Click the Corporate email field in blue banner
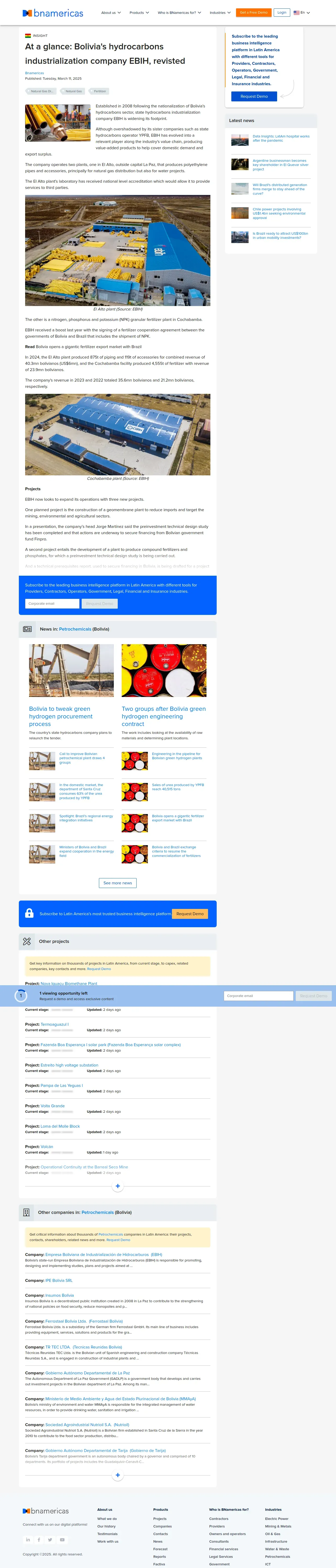This screenshot has width=336, height=1568. tap(52, 603)
